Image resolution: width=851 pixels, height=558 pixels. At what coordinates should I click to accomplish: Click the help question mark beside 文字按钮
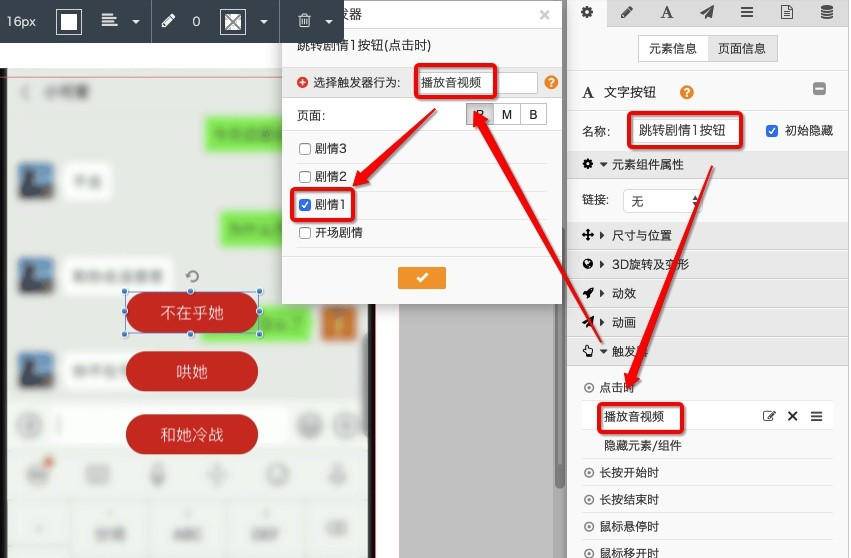[687, 92]
